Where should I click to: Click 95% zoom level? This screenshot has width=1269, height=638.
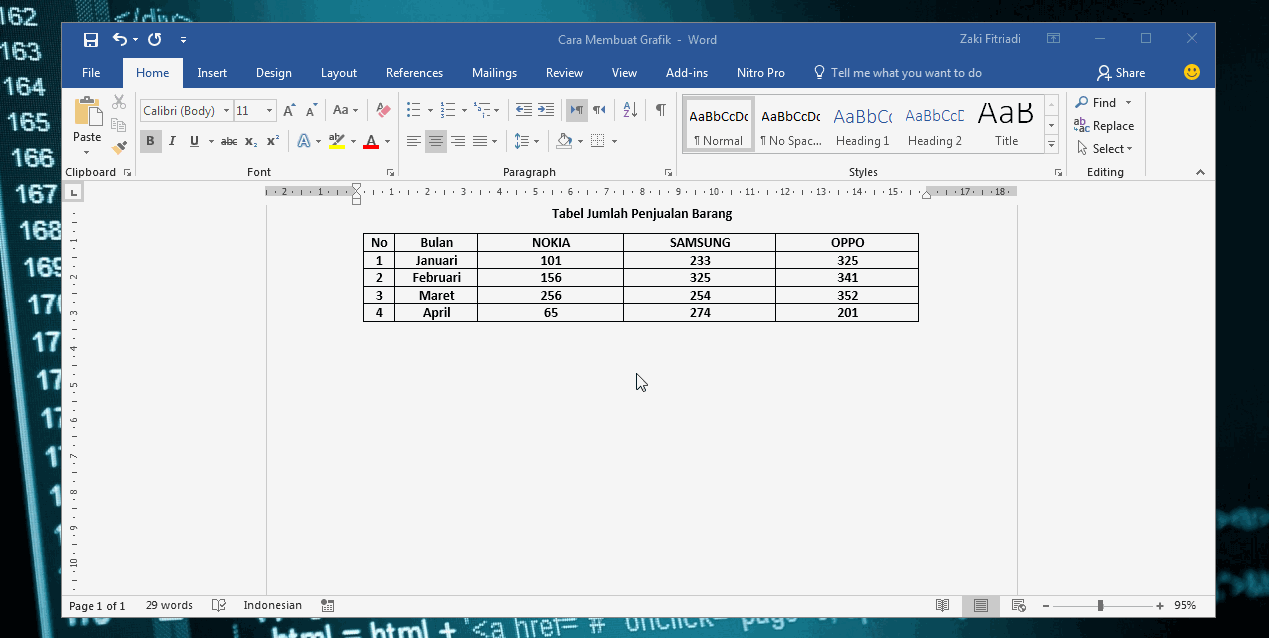click(x=1185, y=606)
